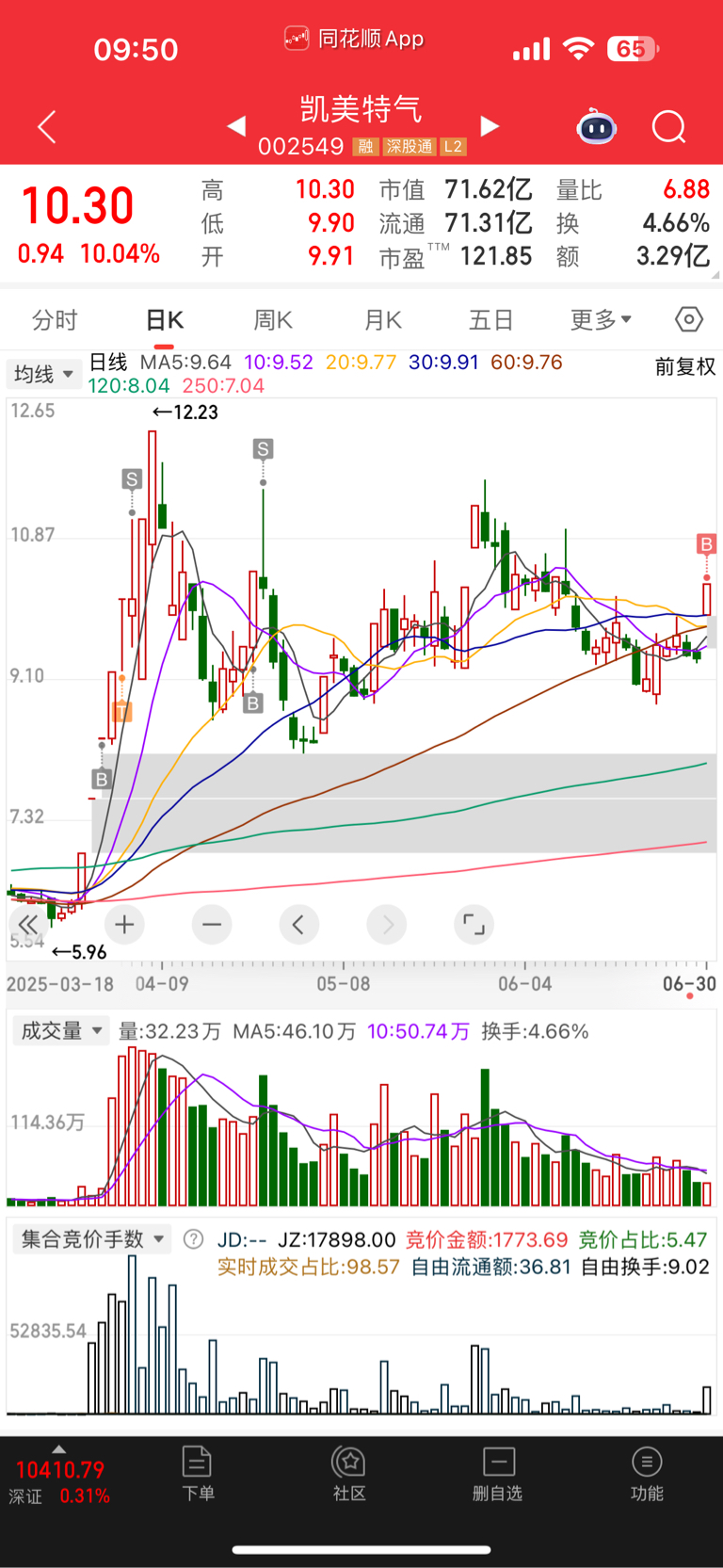Switch to 周K tab
This screenshot has height=1568, width=723.
(x=273, y=320)
